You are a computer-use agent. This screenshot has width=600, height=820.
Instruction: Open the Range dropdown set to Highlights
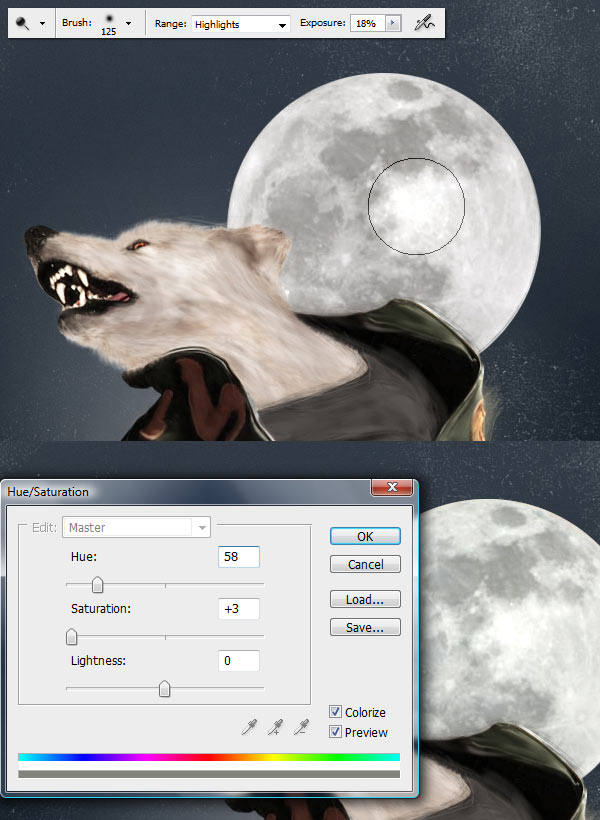click(x=241, y=24)
